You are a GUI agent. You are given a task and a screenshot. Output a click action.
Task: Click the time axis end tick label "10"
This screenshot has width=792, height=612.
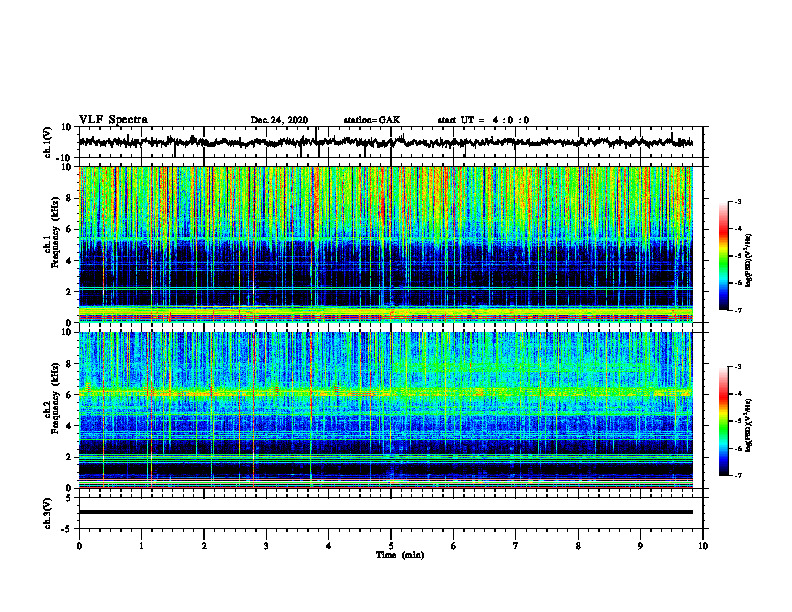click(703, 546)
